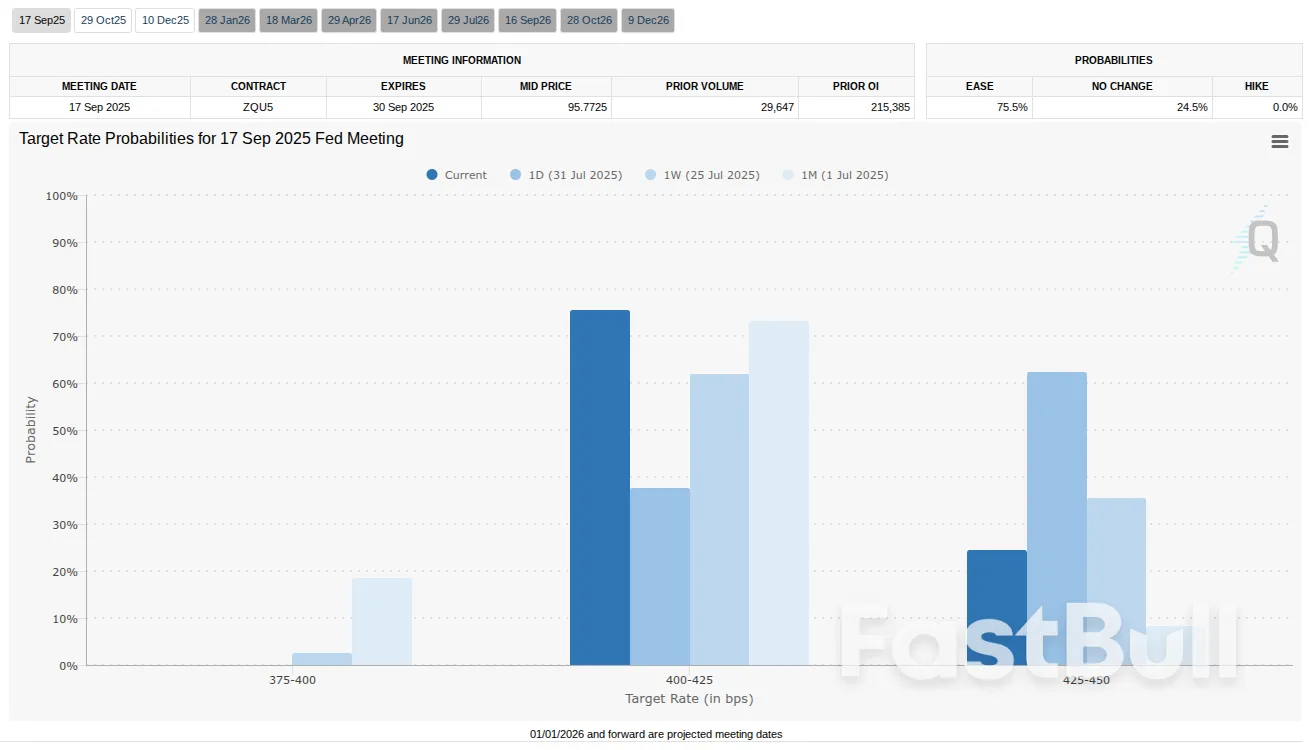Click the QuikStrike Q logo watermark
This screenshot has width=1316, height=750.
tap(1257, 241)
